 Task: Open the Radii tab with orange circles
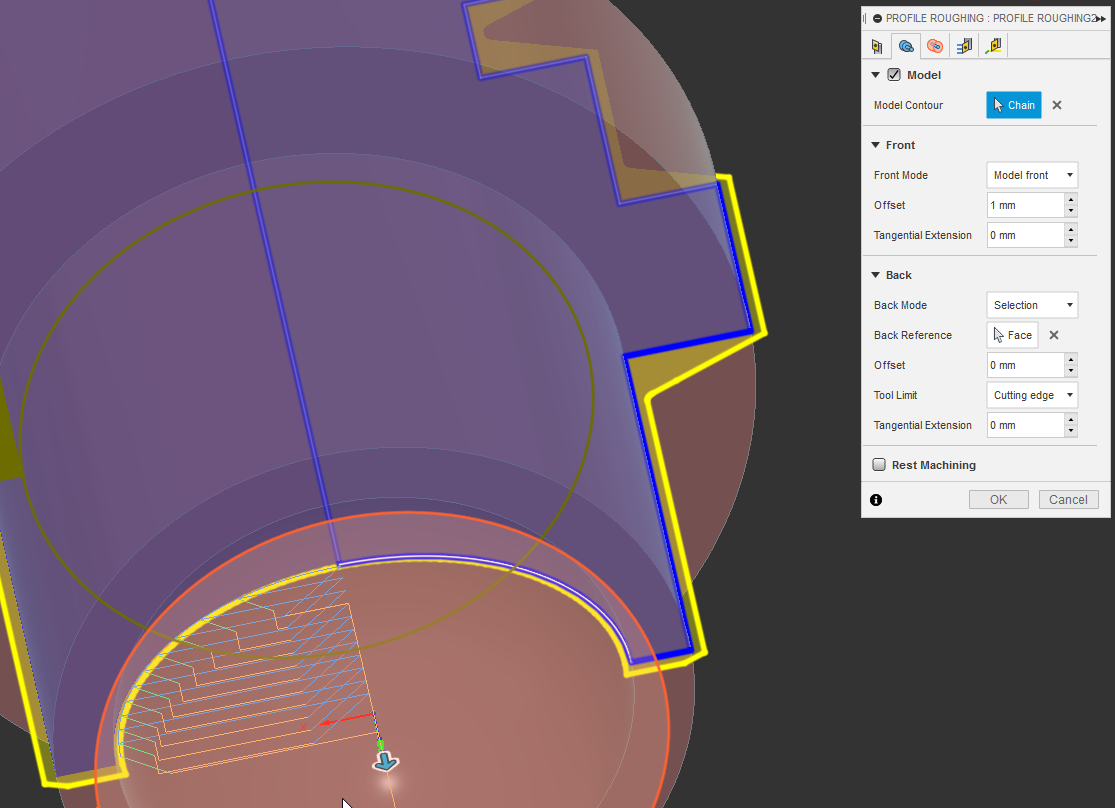tap(935, 46)
